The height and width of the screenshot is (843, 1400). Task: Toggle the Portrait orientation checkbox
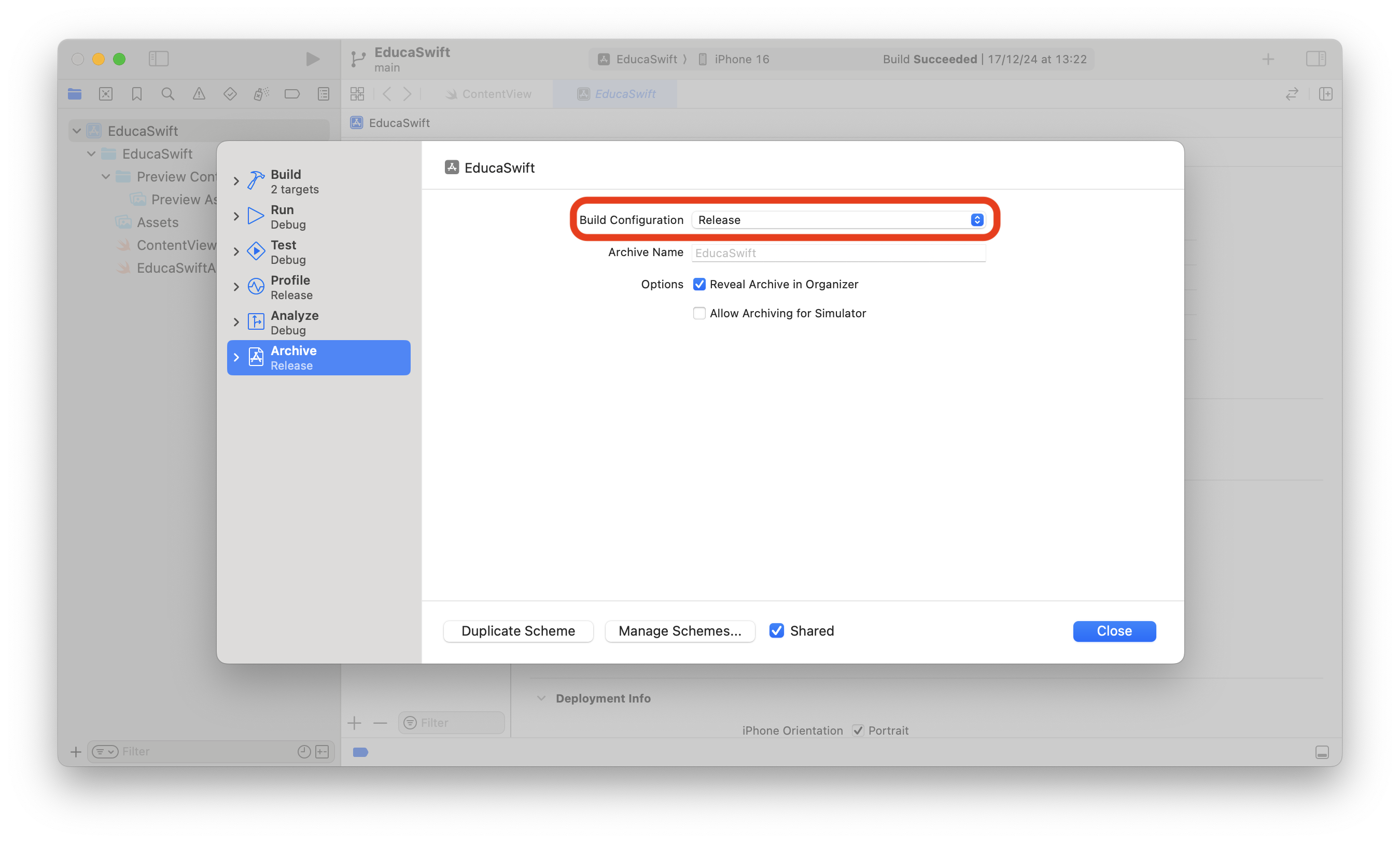(x=858, y=730)
